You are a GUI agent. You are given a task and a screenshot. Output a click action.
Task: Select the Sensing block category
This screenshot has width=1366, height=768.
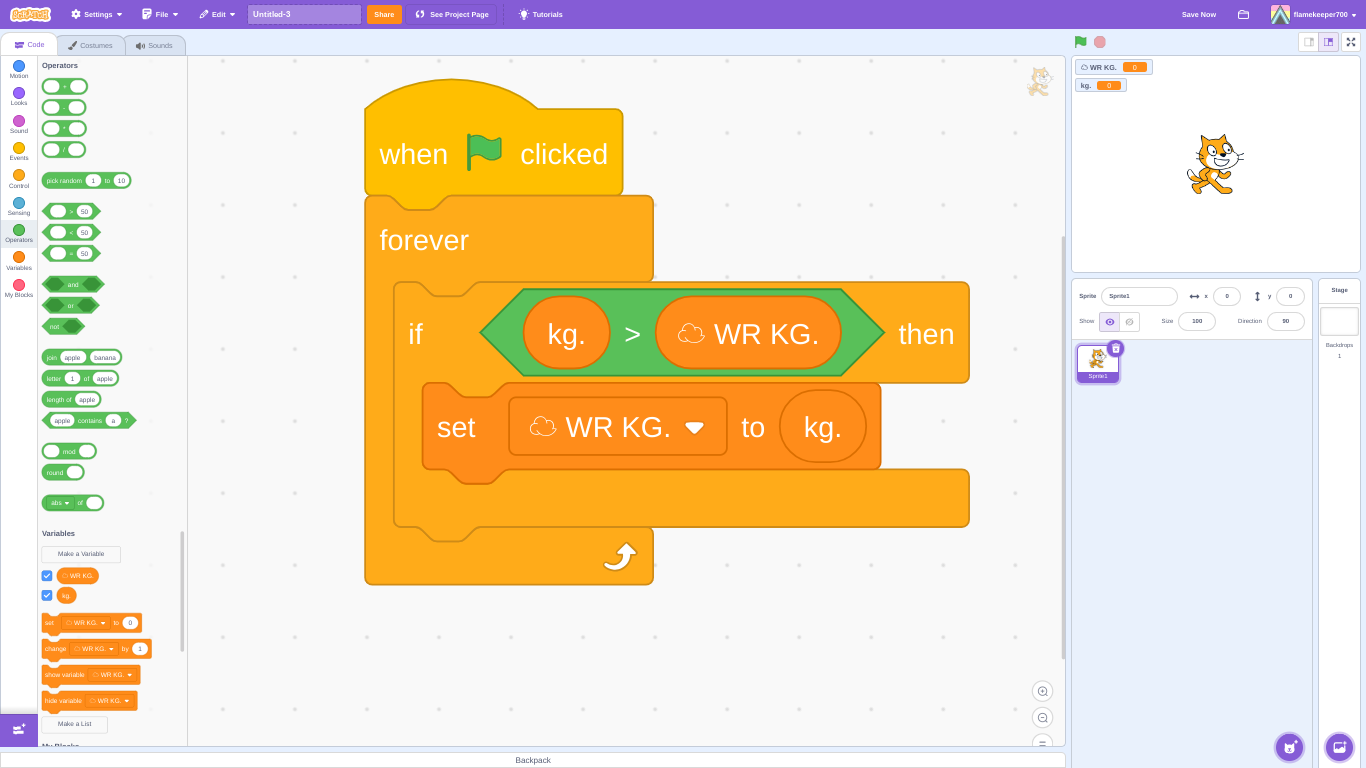pyautogui.click(x=19, y=207)
